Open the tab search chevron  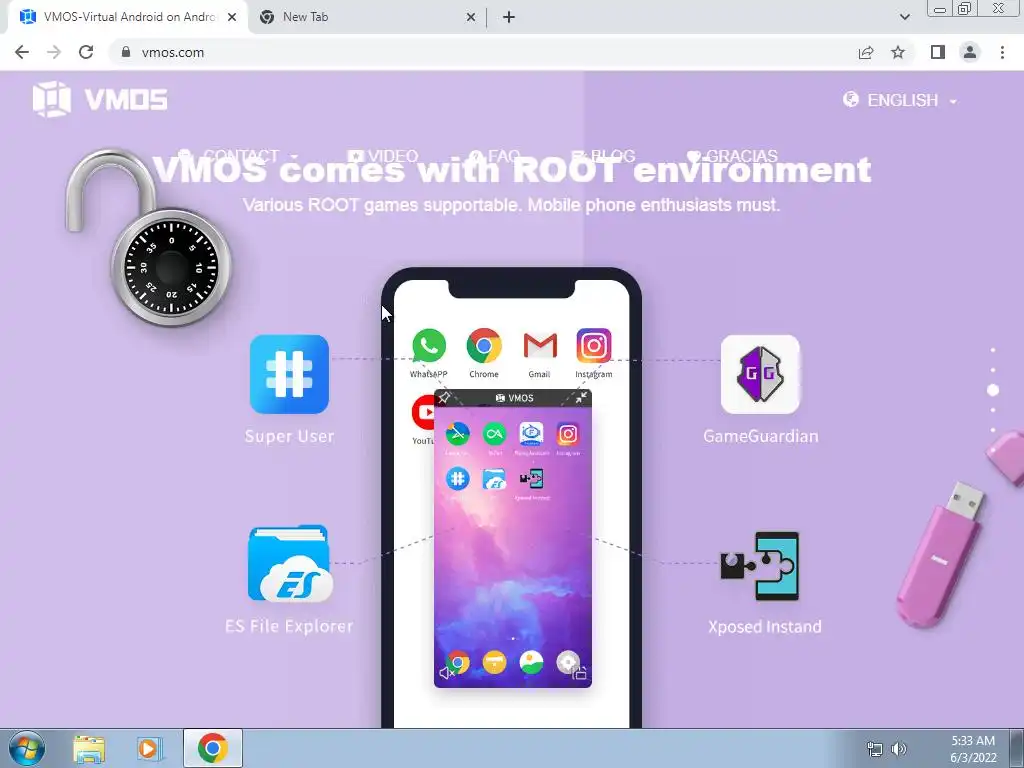[x=904, y=17]
